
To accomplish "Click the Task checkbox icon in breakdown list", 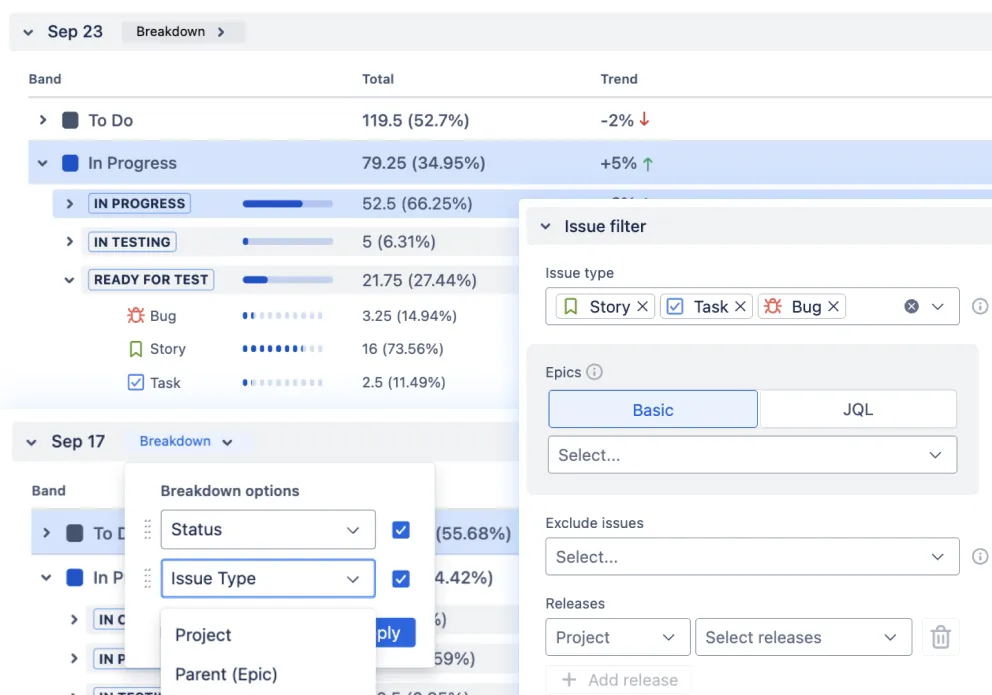I will 135,383.
